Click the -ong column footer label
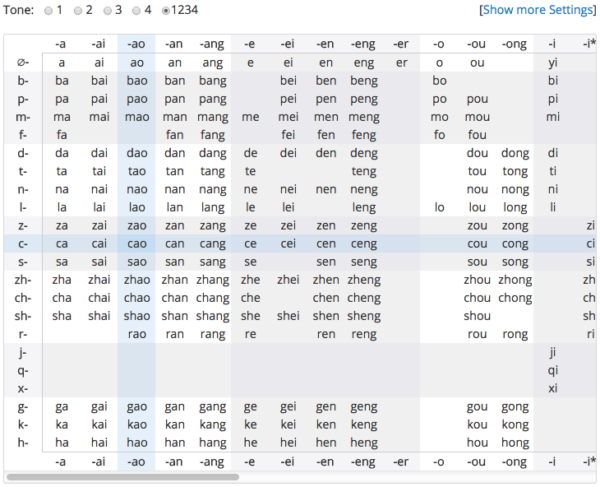The height and width of the screenshot is (487, 600). point(515,461)
